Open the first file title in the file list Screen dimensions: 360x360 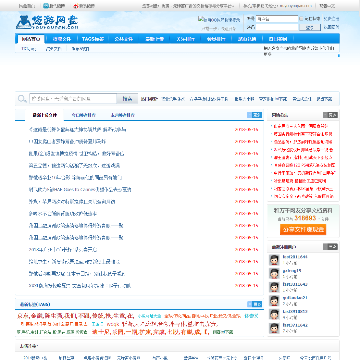pos(77,129)
